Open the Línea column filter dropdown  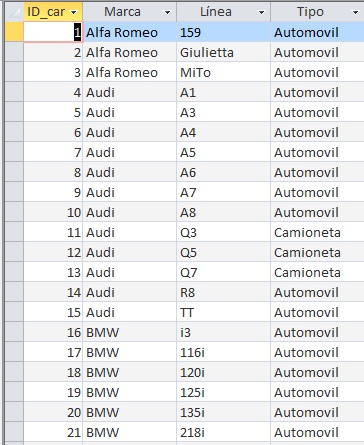click(x=262, y=13)
